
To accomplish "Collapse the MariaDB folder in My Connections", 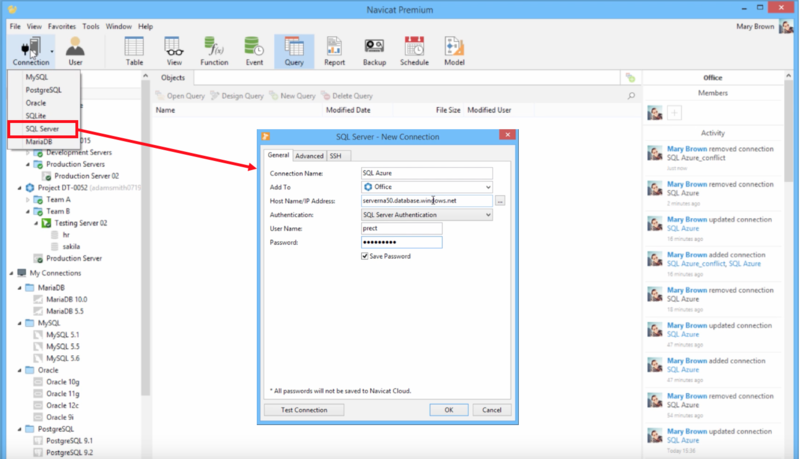I will tap(19, 288).
